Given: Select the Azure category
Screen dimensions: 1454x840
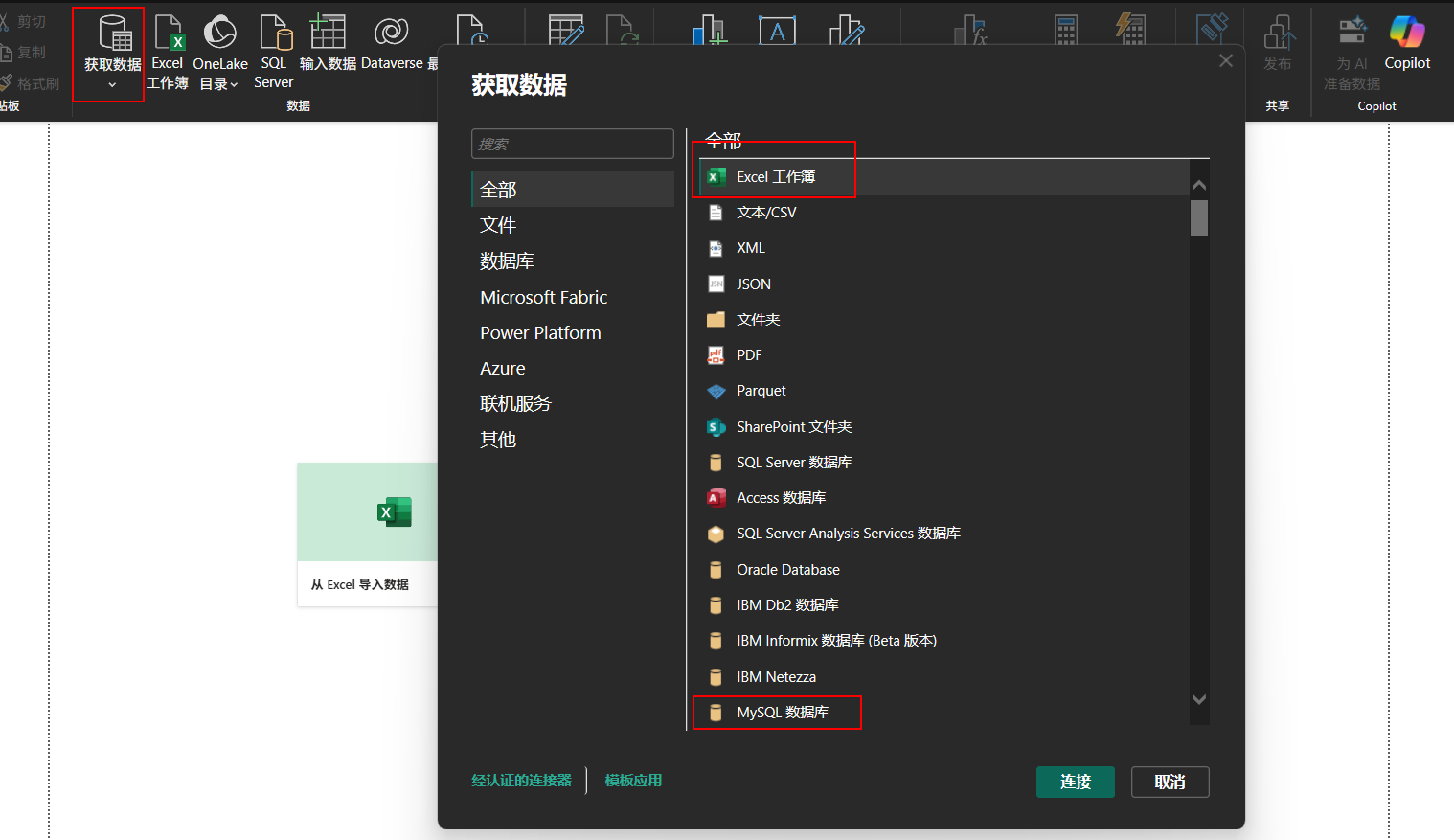Looking at the screenshot, I should pyautogui.click(x=573, y=368).
